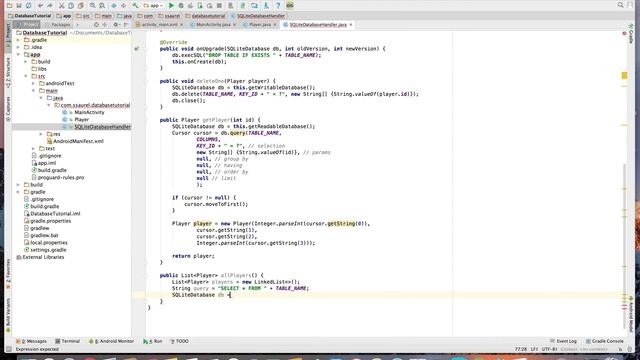Screen dimensions: 640x360
Task: Click the Android robot icon in toolbar
Action: tap(290, 5)
